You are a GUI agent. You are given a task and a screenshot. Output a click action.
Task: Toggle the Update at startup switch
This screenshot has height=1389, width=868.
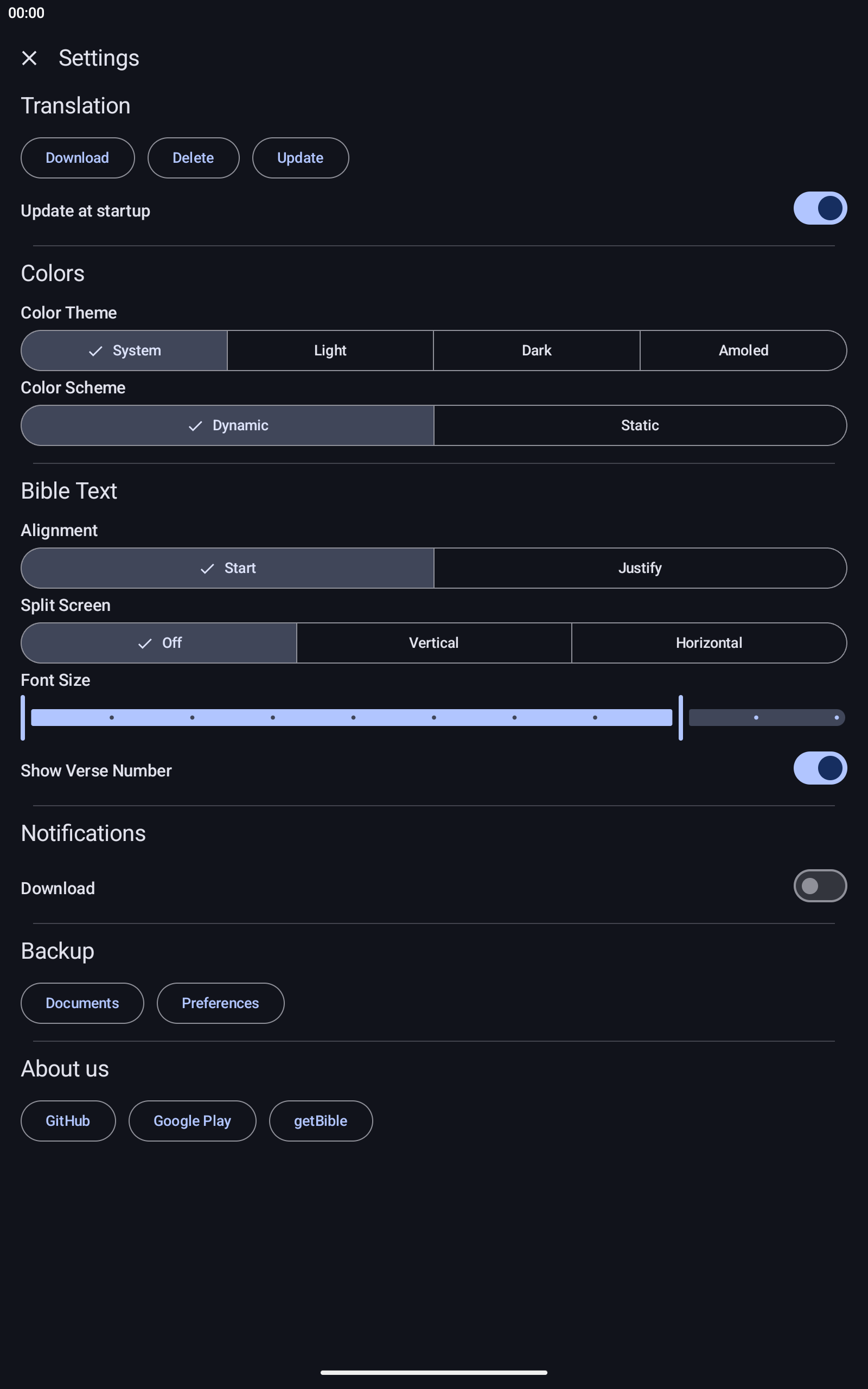pyautogui.click(x=820, y=208)
